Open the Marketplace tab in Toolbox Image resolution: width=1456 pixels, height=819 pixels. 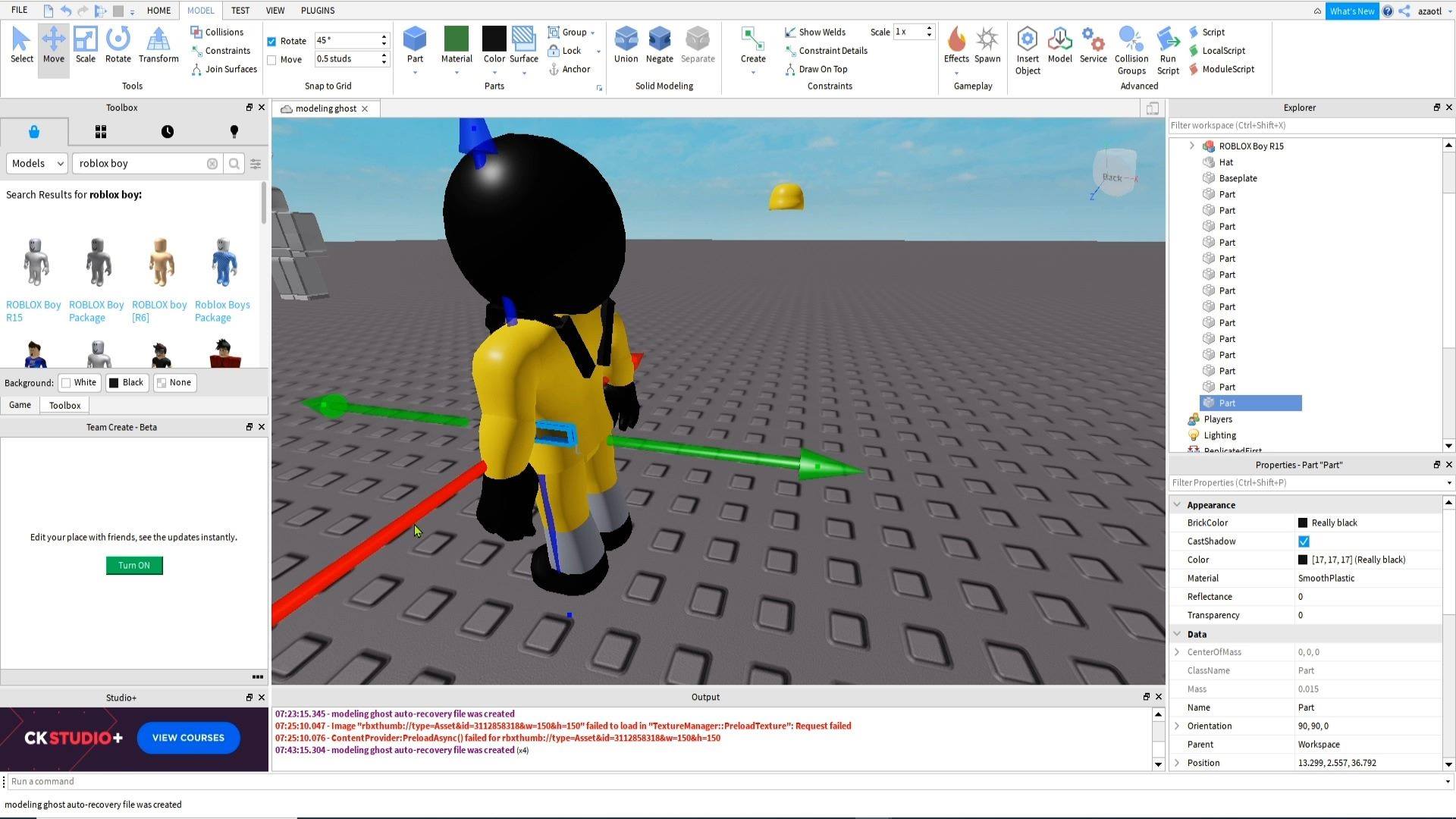(34, 132)
